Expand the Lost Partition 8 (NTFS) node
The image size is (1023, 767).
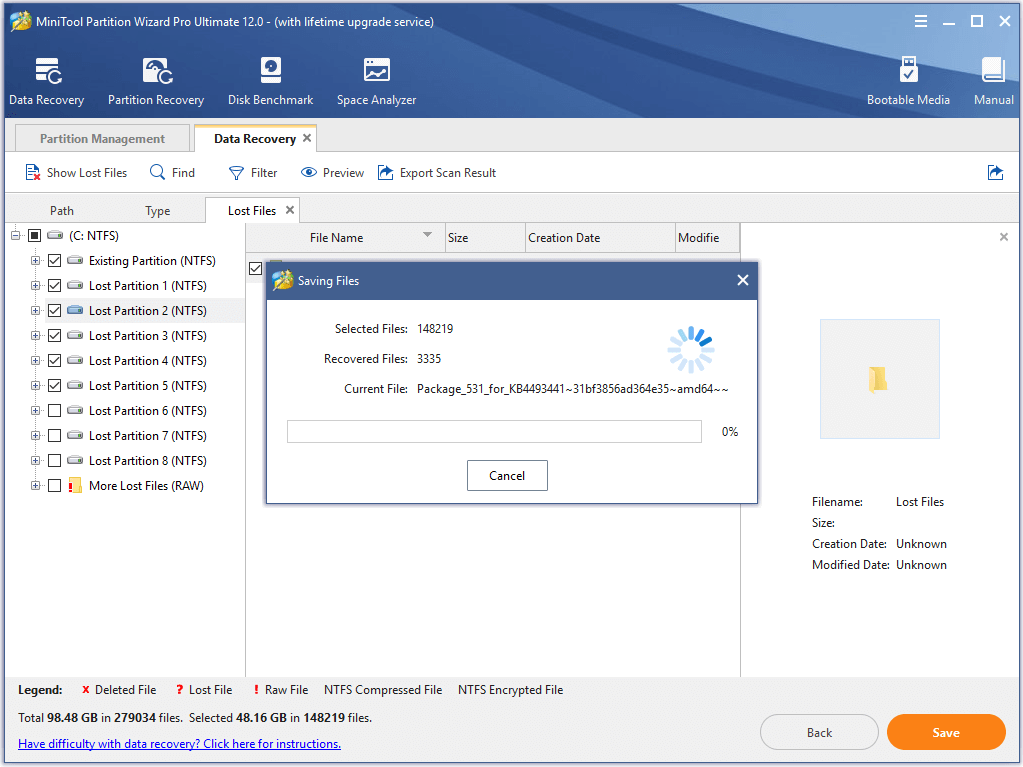36,461
